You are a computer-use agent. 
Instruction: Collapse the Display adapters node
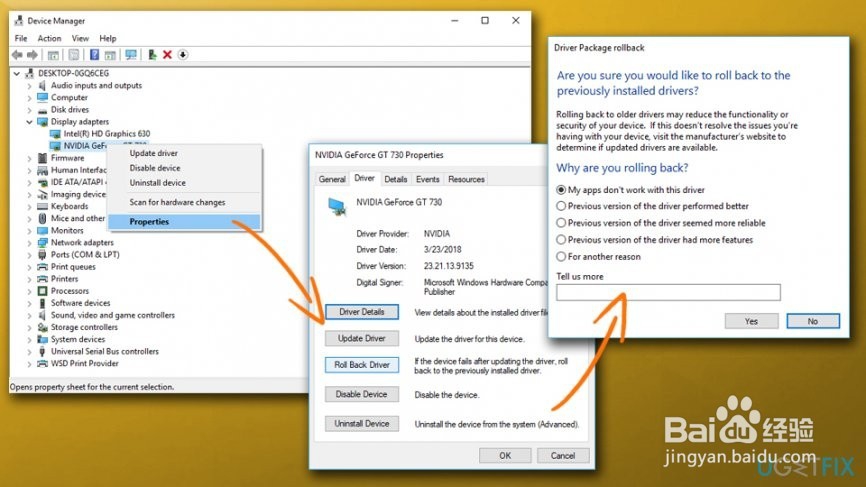(29, 122)
